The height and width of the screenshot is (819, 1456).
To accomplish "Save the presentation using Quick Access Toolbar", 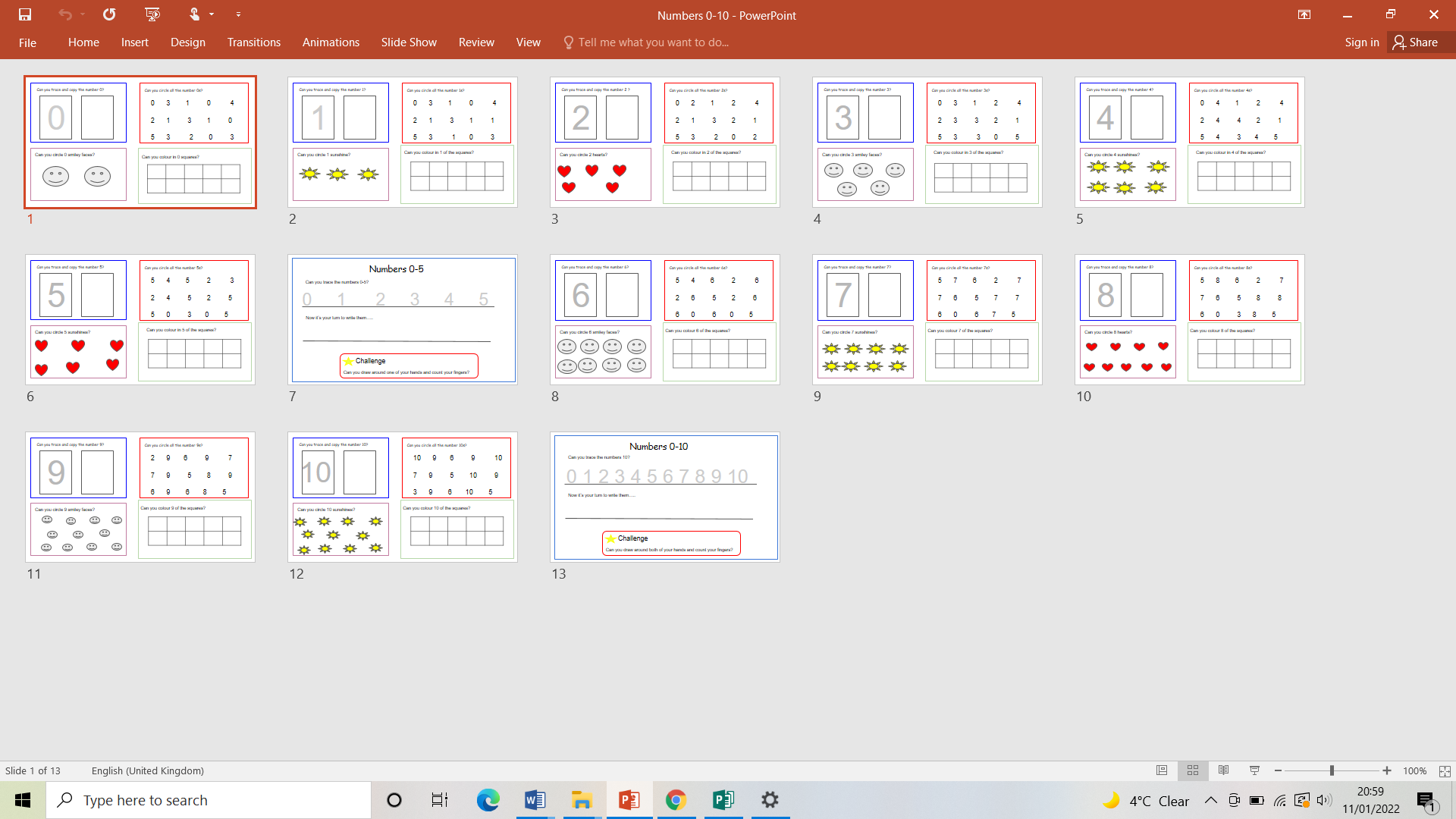I will (x=24, y=14).
